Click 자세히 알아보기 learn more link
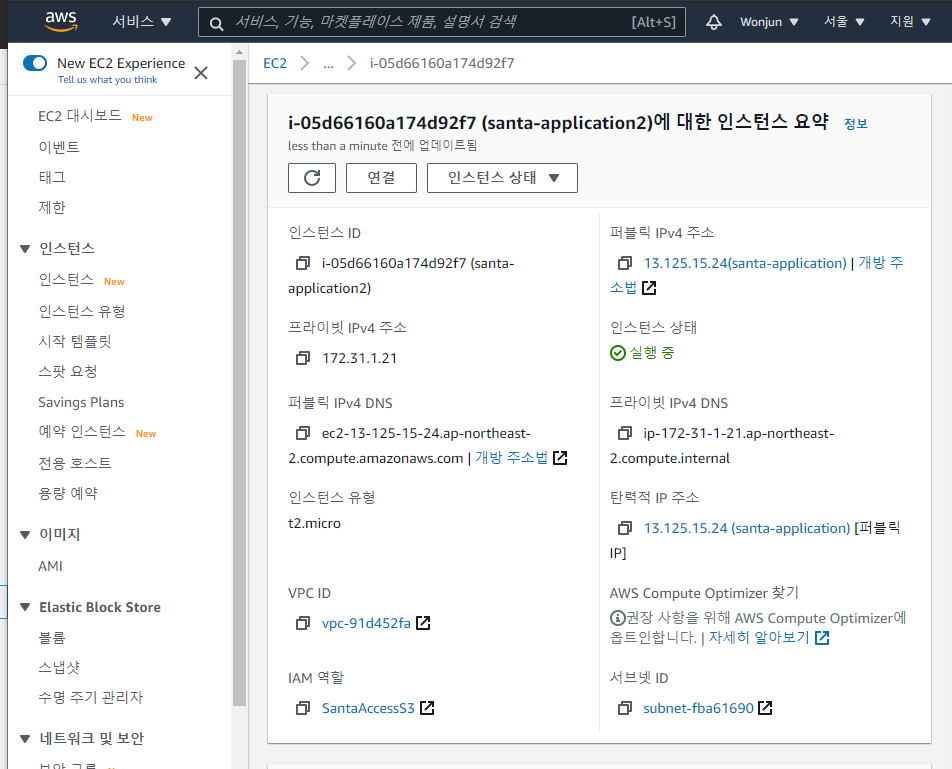The height and width of the screenshot is (769, 952). (x=759, y=638)
